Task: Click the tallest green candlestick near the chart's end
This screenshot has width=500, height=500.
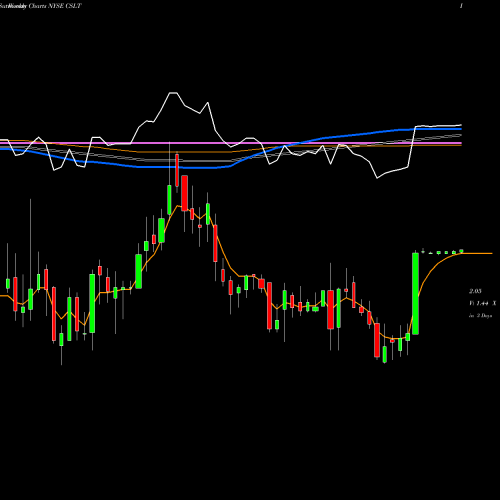Action: tap(415, 293)
